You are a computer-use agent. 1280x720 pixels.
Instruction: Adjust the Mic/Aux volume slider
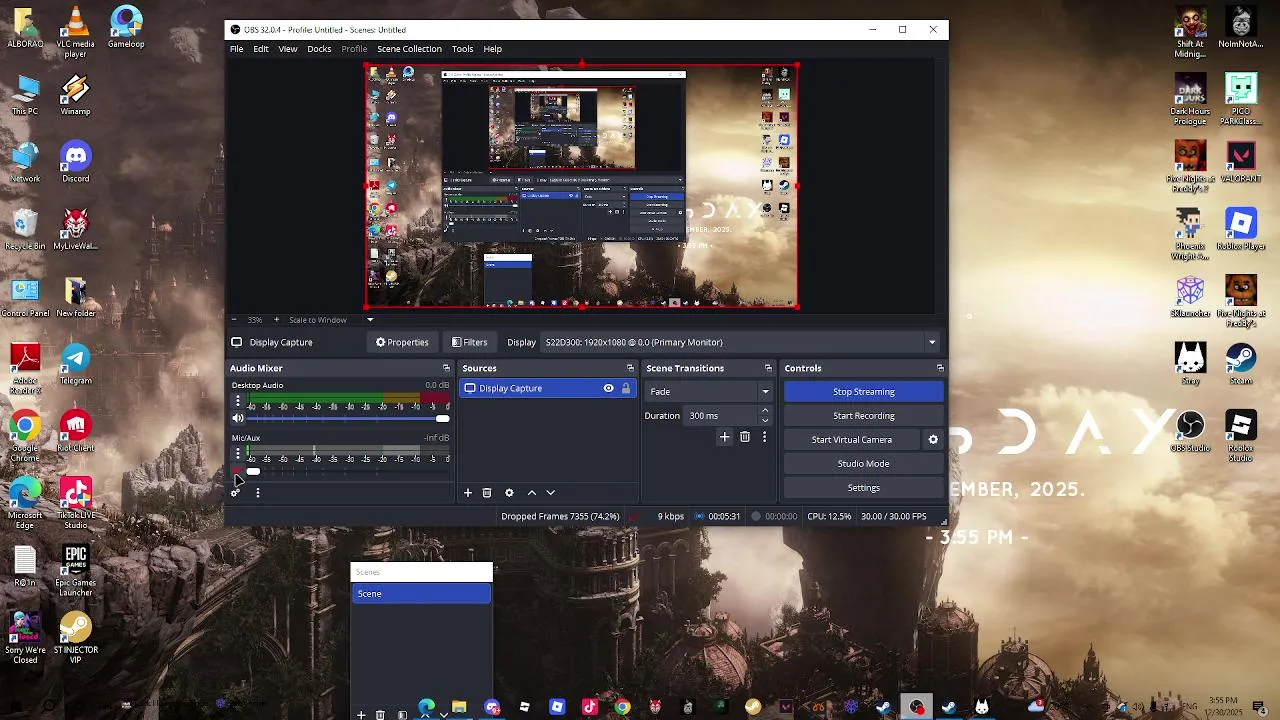[348, 472]
